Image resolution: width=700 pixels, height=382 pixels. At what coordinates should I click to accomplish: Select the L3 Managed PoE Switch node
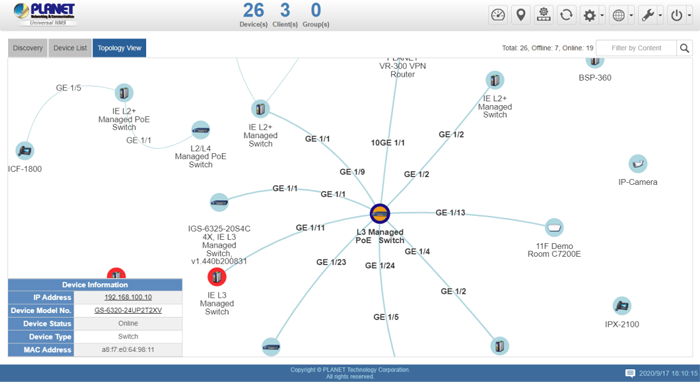coord(380,213)
